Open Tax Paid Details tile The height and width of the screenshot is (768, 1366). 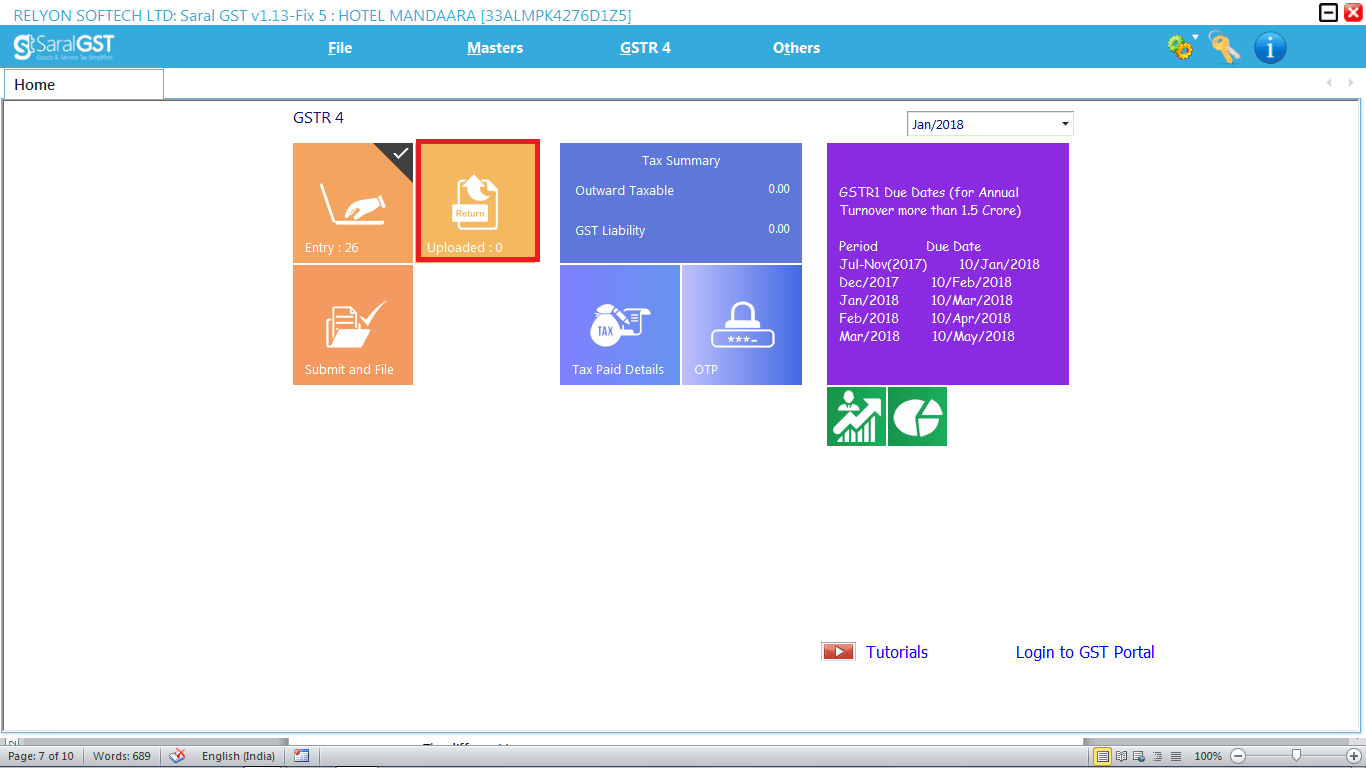[x=619, y=325]
